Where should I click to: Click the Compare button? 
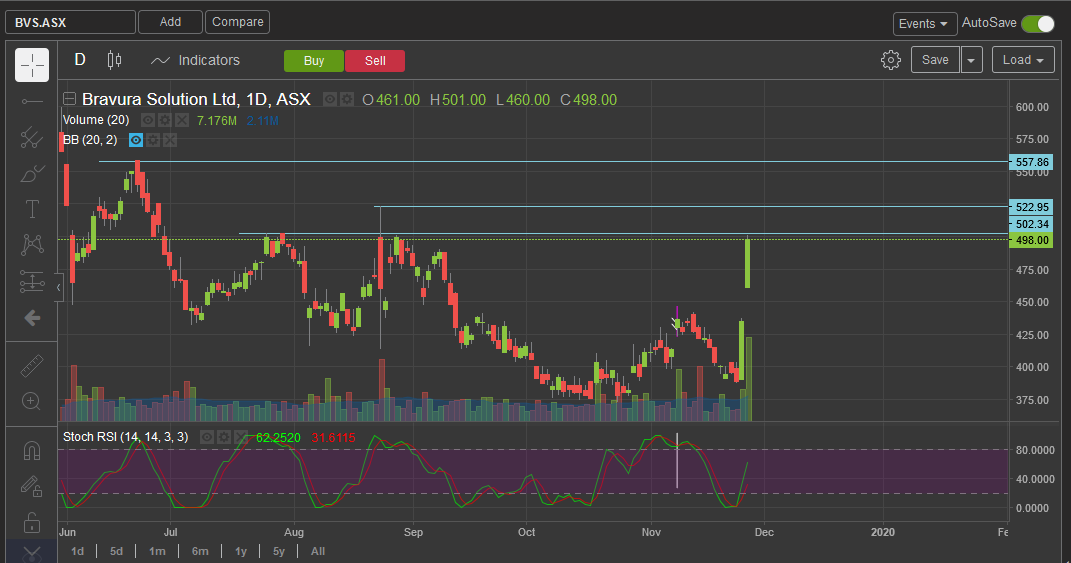(238, 22)
